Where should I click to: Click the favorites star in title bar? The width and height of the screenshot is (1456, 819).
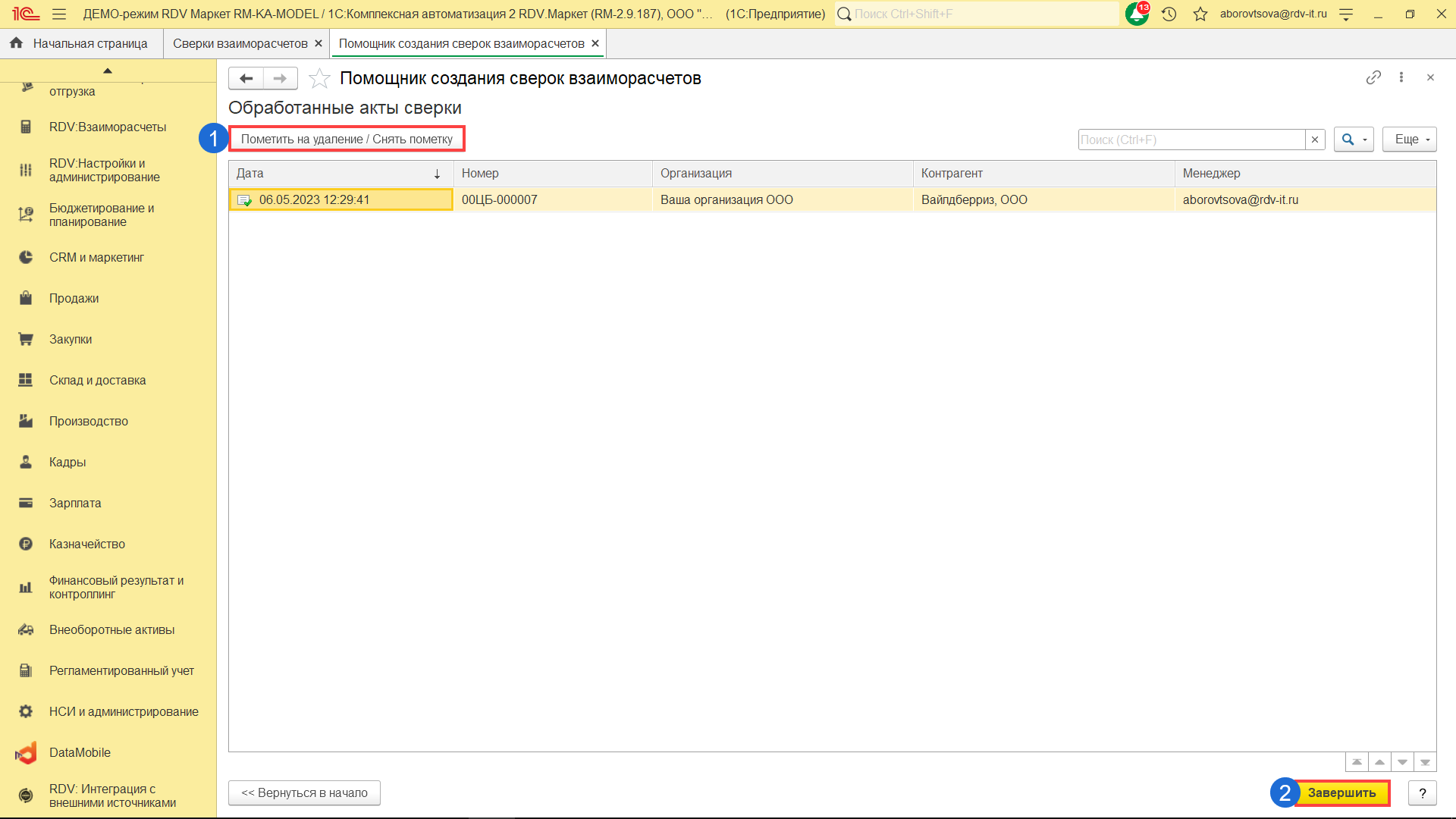[x=1200, y=14]
